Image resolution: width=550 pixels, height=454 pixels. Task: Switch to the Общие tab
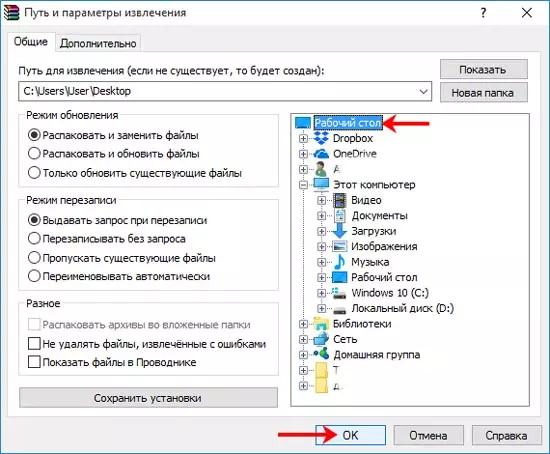(x=31, y=42)
